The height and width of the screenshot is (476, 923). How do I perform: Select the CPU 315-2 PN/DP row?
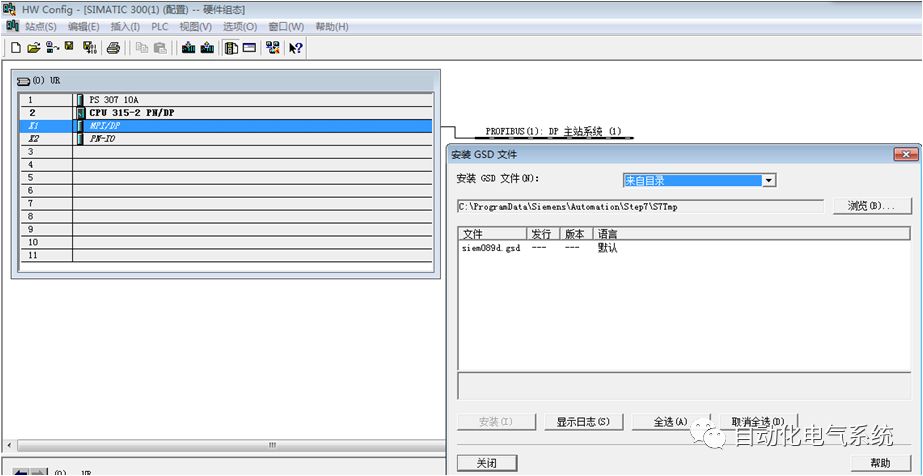click(x=226, y=113)
